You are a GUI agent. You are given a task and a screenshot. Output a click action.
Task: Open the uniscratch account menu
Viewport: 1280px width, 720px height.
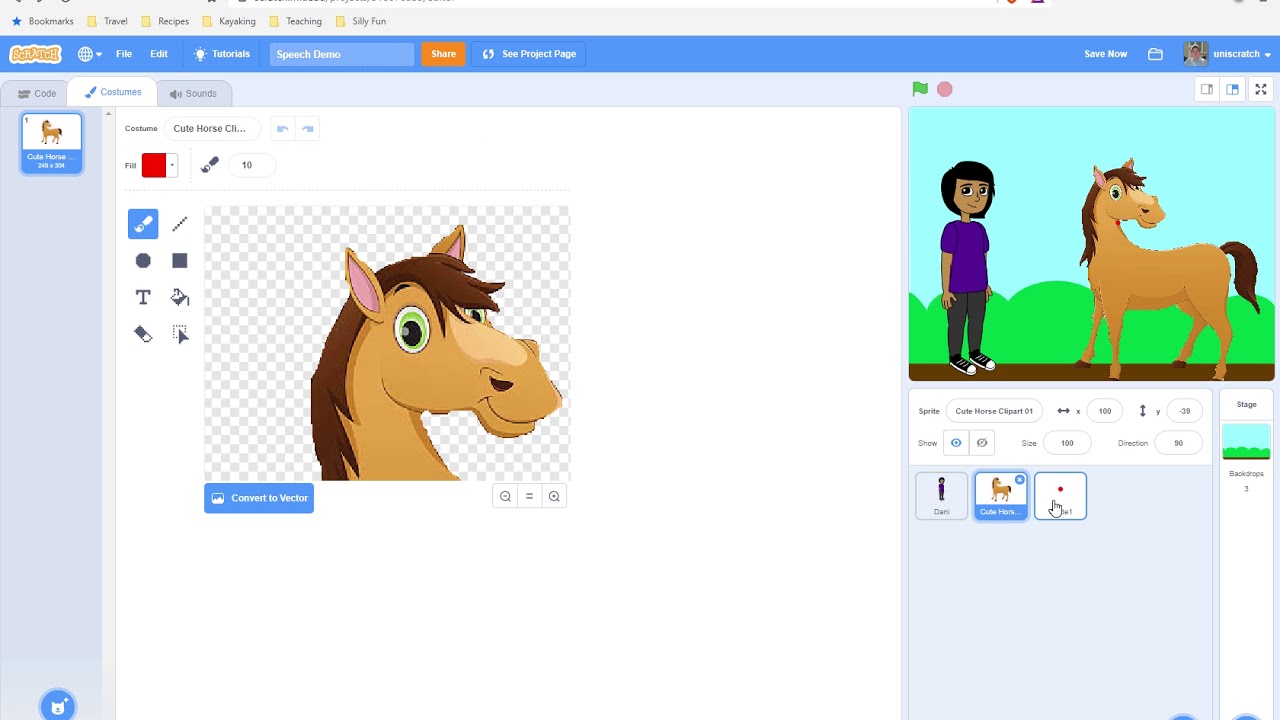(x=1227, y=54)
